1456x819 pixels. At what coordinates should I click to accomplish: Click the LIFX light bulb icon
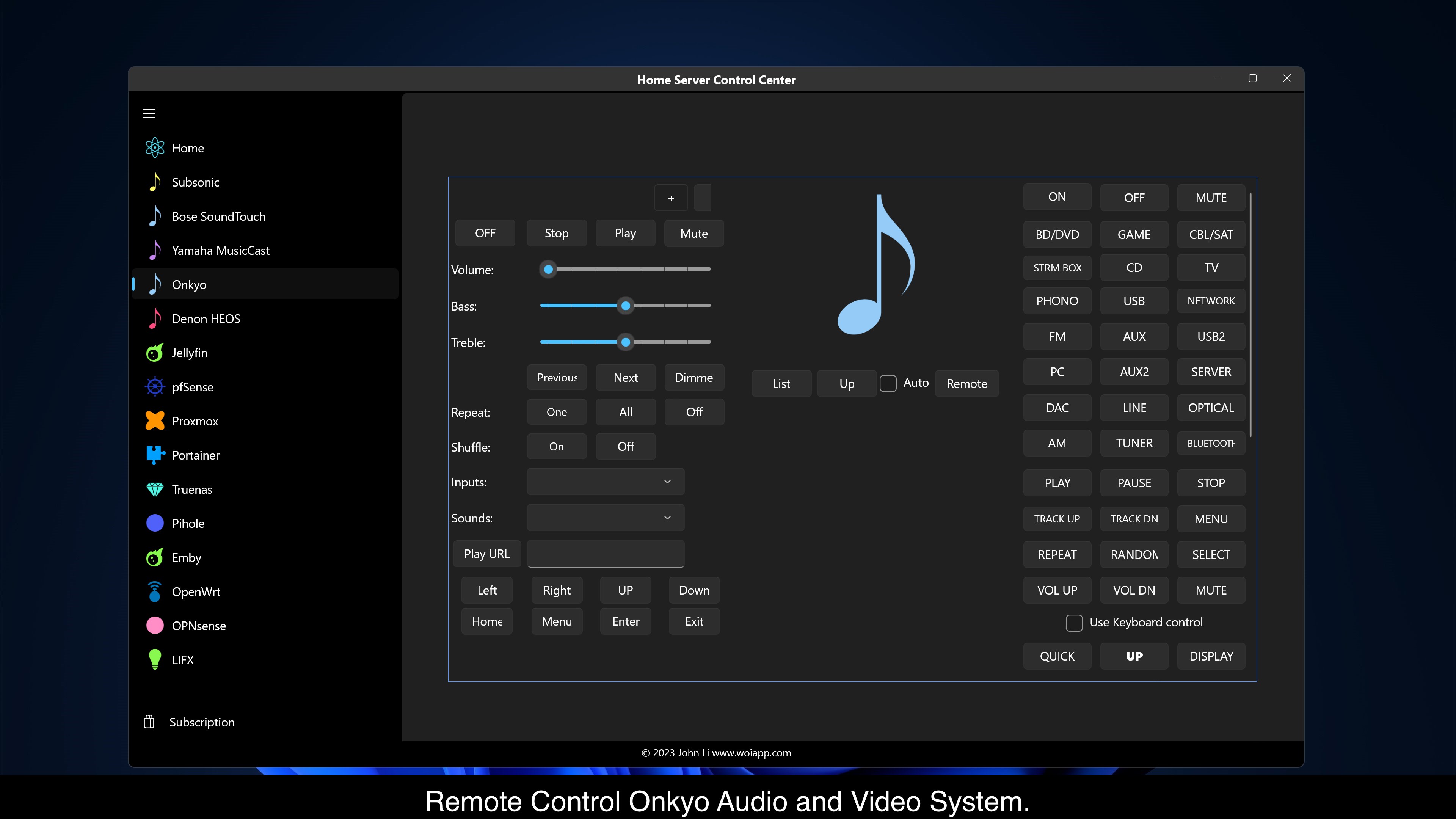point(154,660)
